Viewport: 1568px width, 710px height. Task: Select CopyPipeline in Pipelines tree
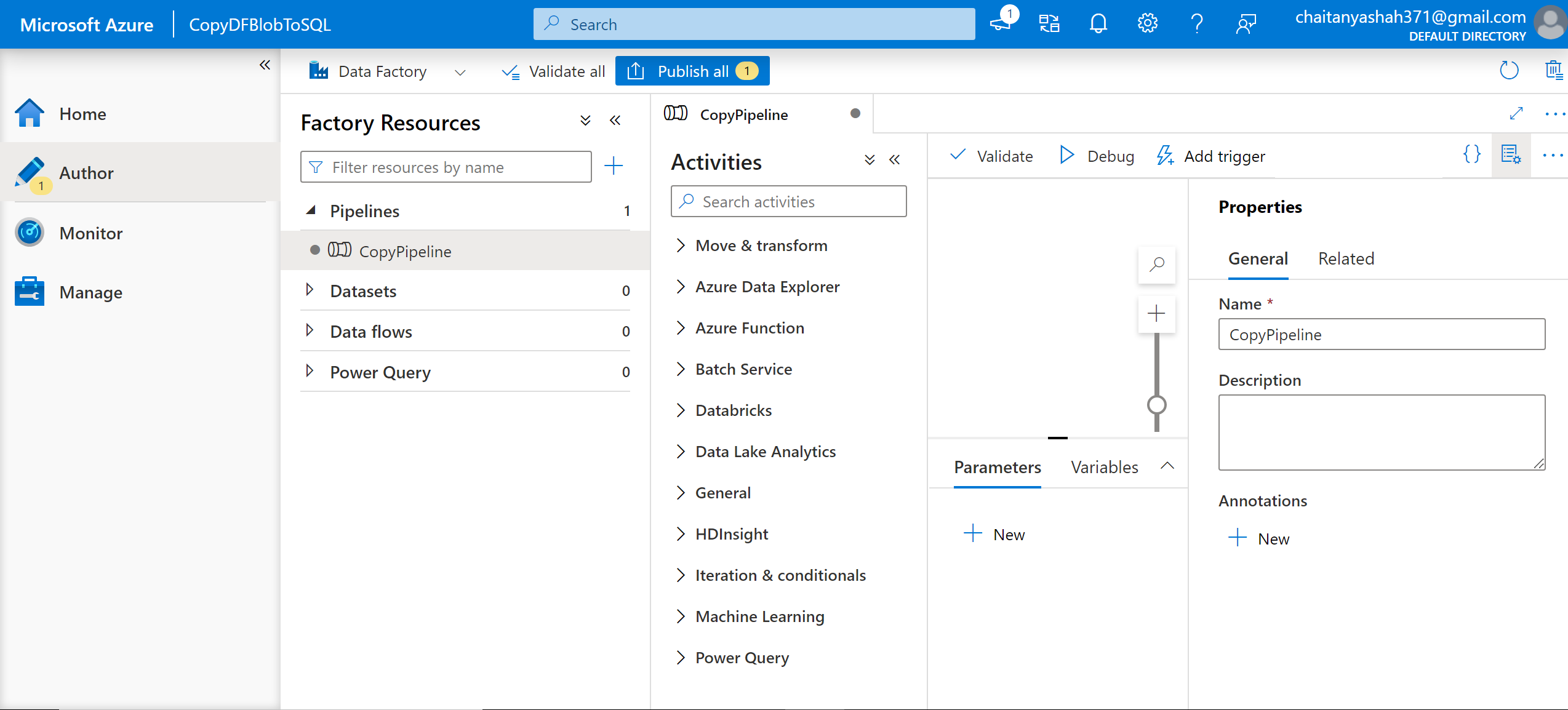465,250
